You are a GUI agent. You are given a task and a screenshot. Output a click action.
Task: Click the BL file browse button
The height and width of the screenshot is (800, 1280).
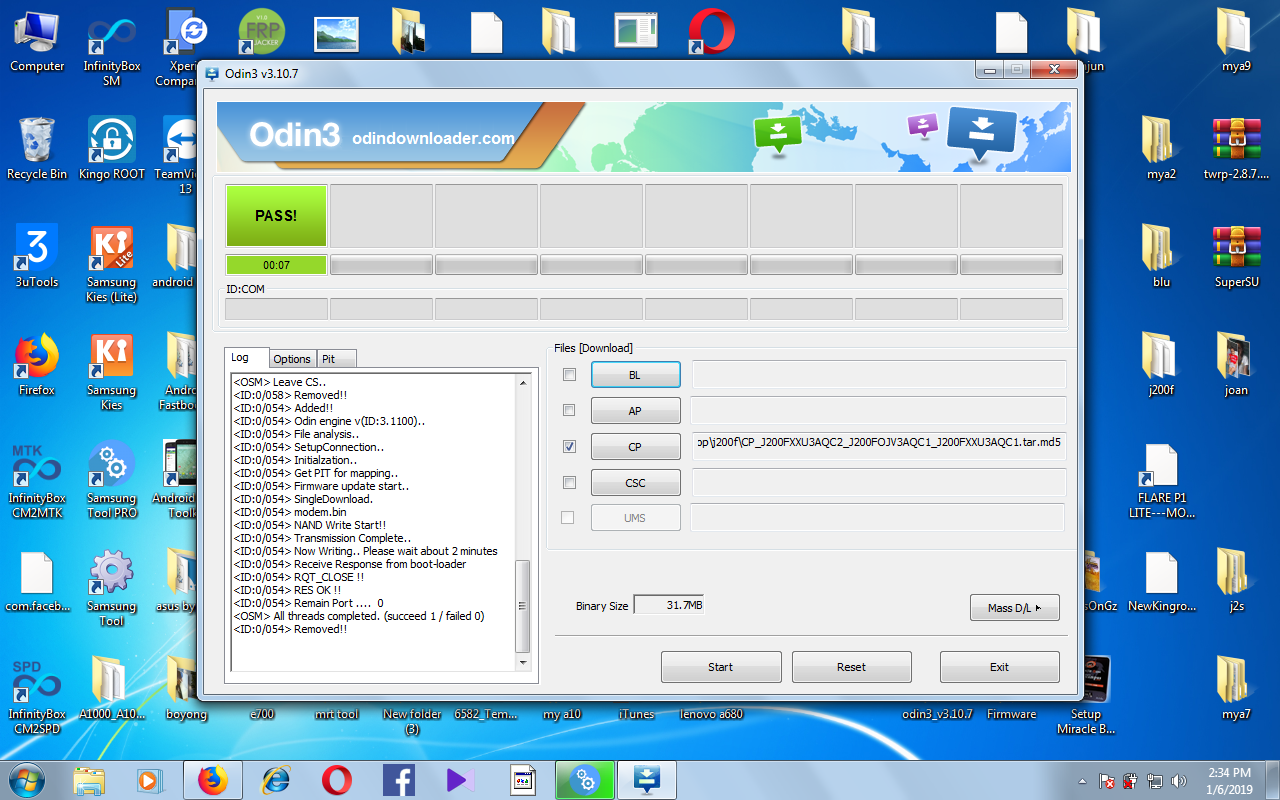click(635, 375)
